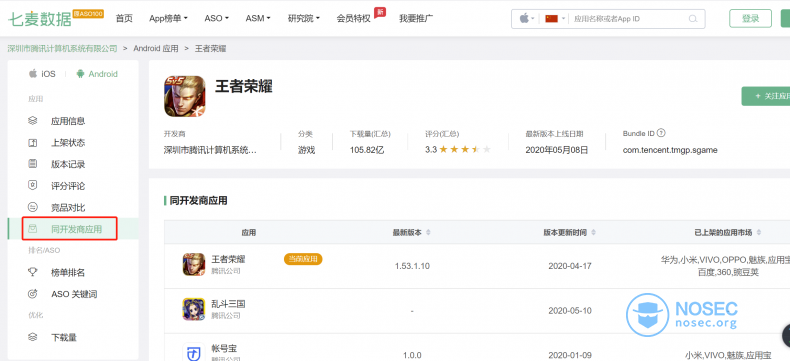Expand the App榜单 dropdown menu
The width and height of the screenshot is (790, 361).
pos(168,19)
